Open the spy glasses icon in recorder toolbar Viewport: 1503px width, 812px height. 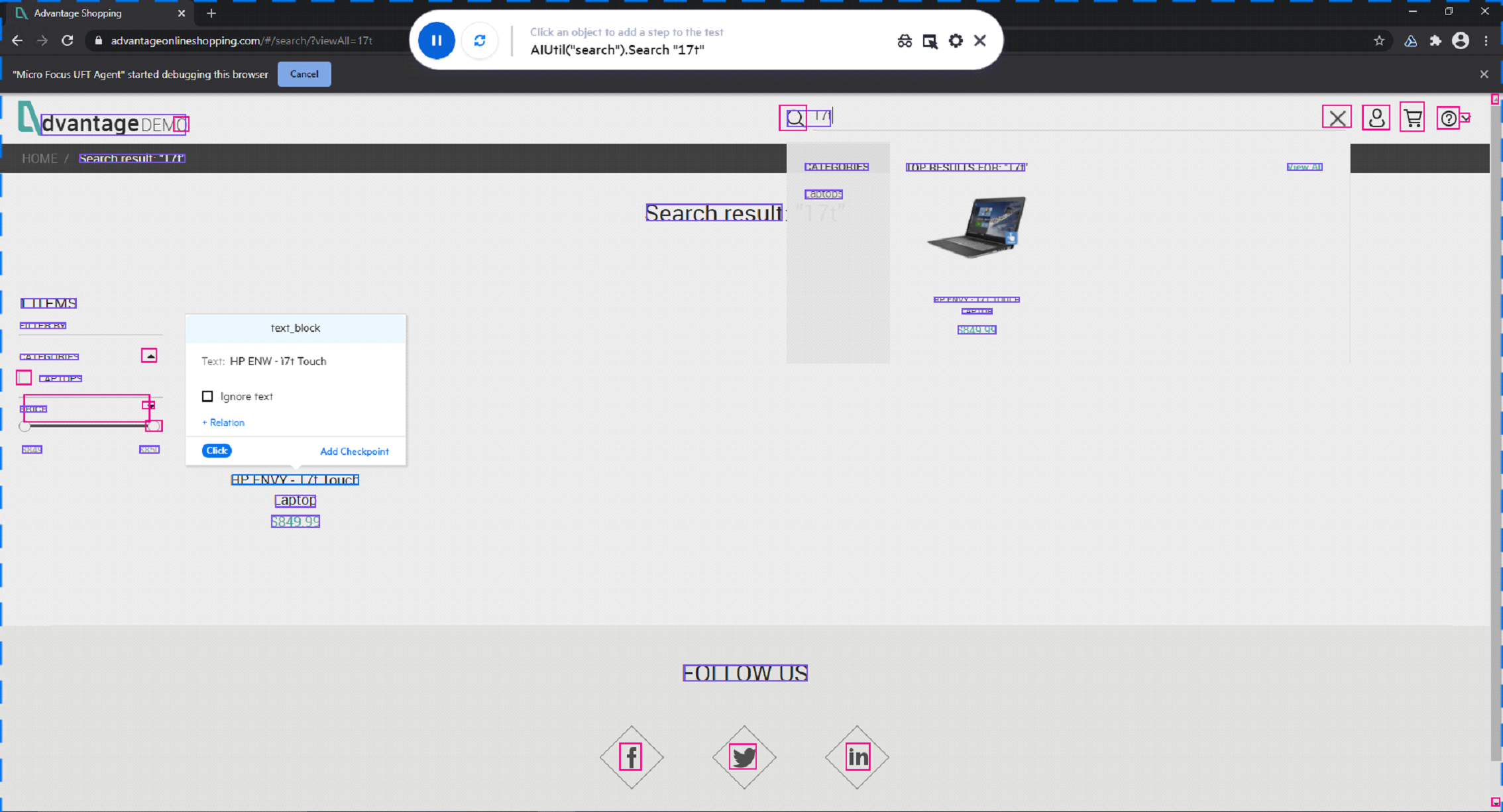click(905, 41)
